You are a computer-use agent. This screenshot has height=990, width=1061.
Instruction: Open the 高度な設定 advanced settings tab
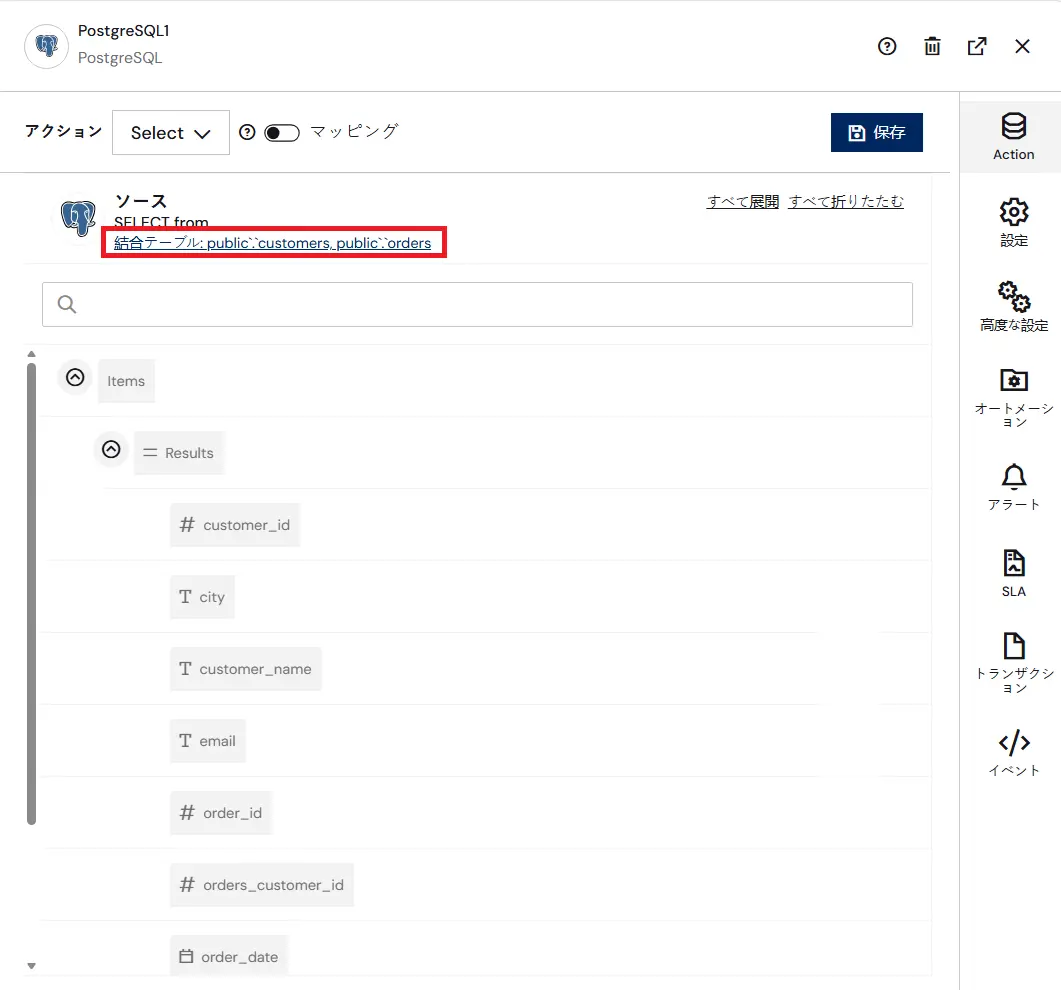coord(1013,307)
